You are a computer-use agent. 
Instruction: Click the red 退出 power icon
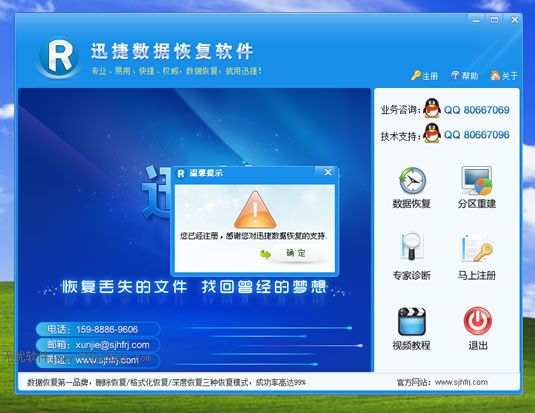477,321
